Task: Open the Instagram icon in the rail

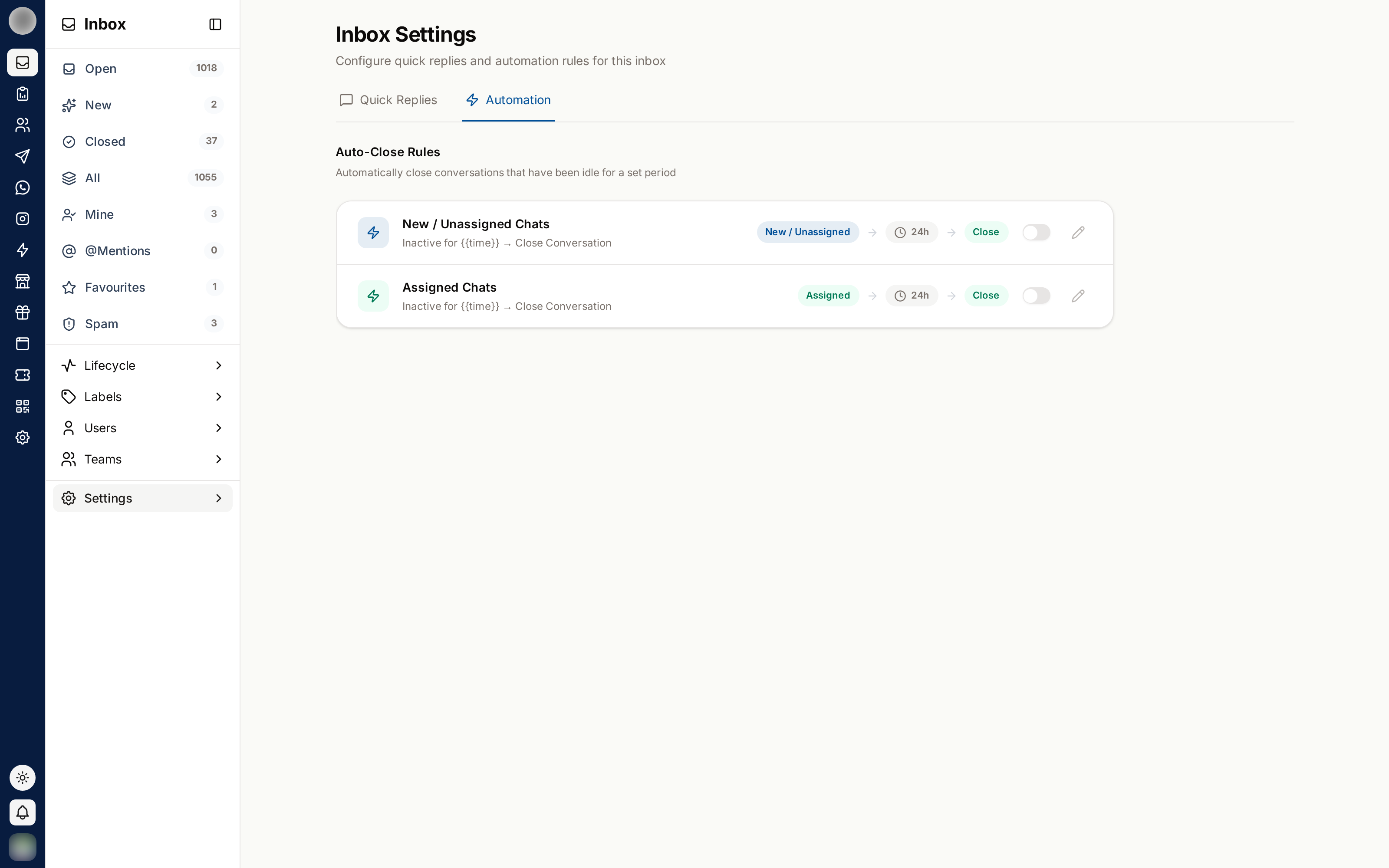Action: click(23, 219)
